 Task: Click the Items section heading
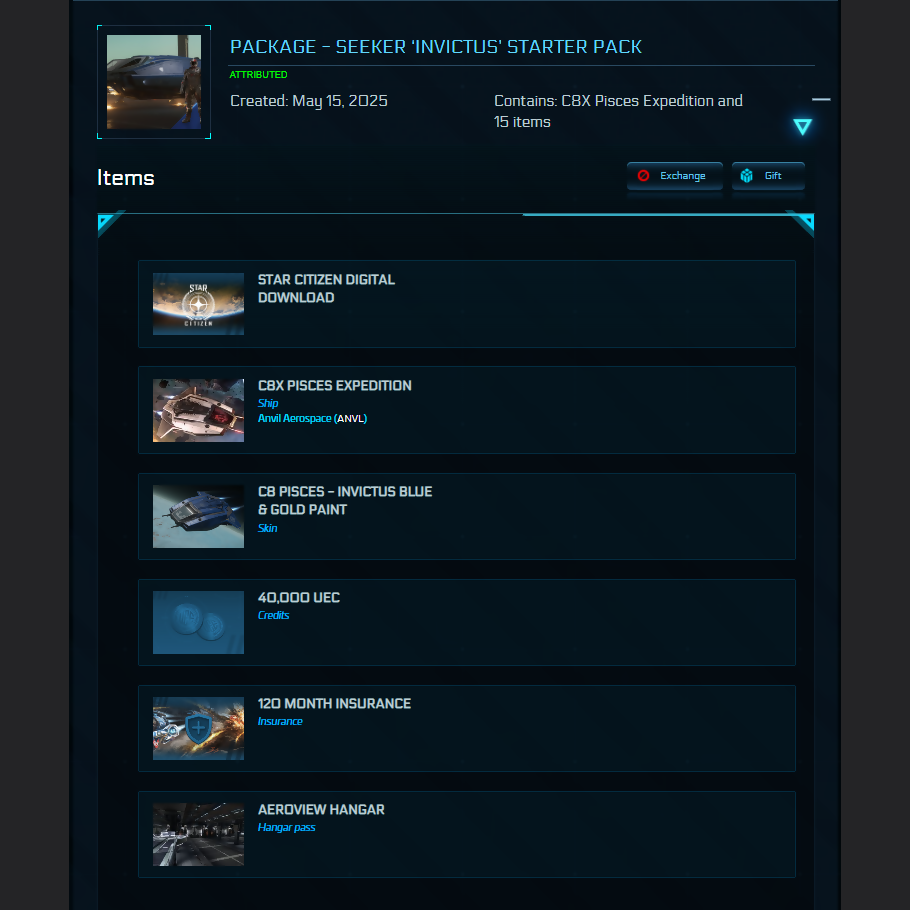pos(126,178)
